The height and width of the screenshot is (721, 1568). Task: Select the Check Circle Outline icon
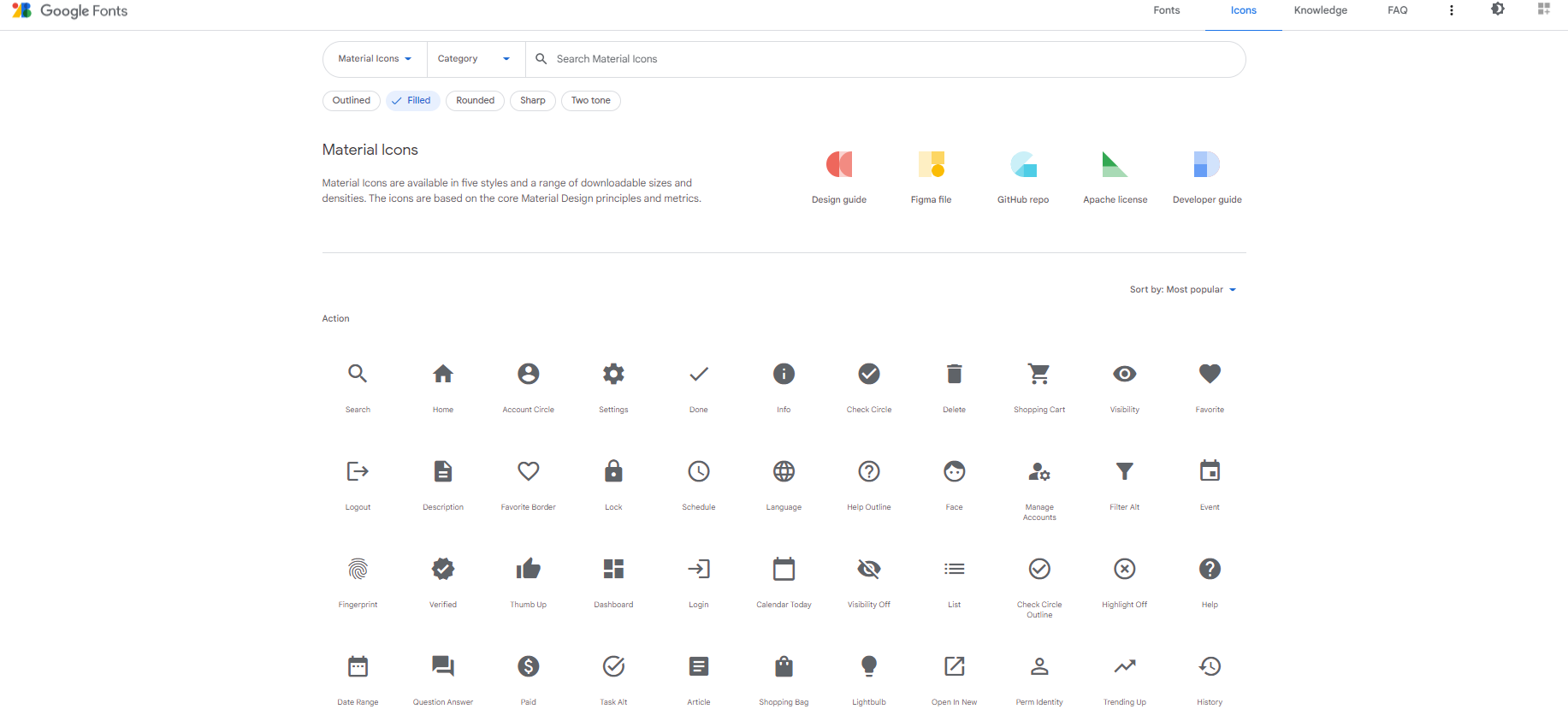1039,569
